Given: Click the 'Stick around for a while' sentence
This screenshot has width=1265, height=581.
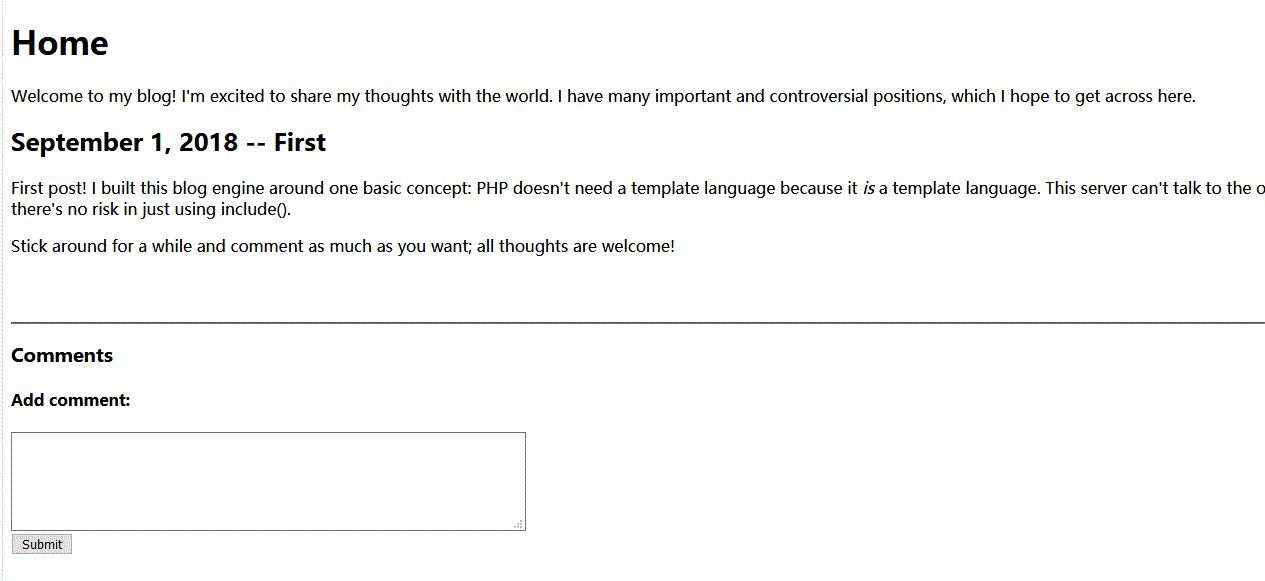Looking at the screenshot, I should [102, 246].
